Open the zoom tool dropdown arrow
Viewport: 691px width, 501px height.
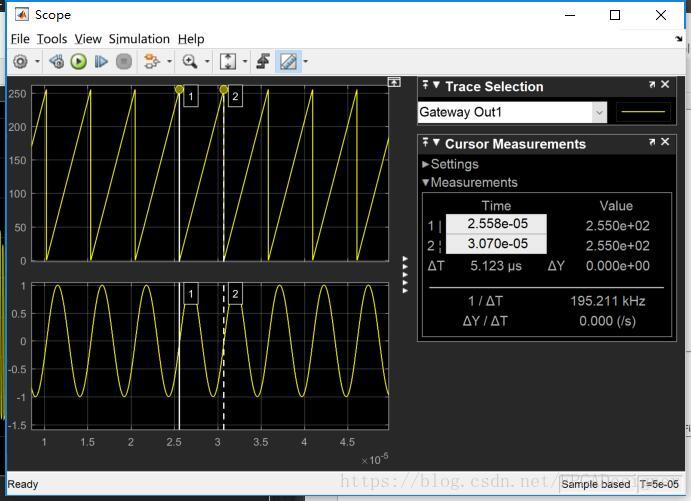click(x=207, y=61)
